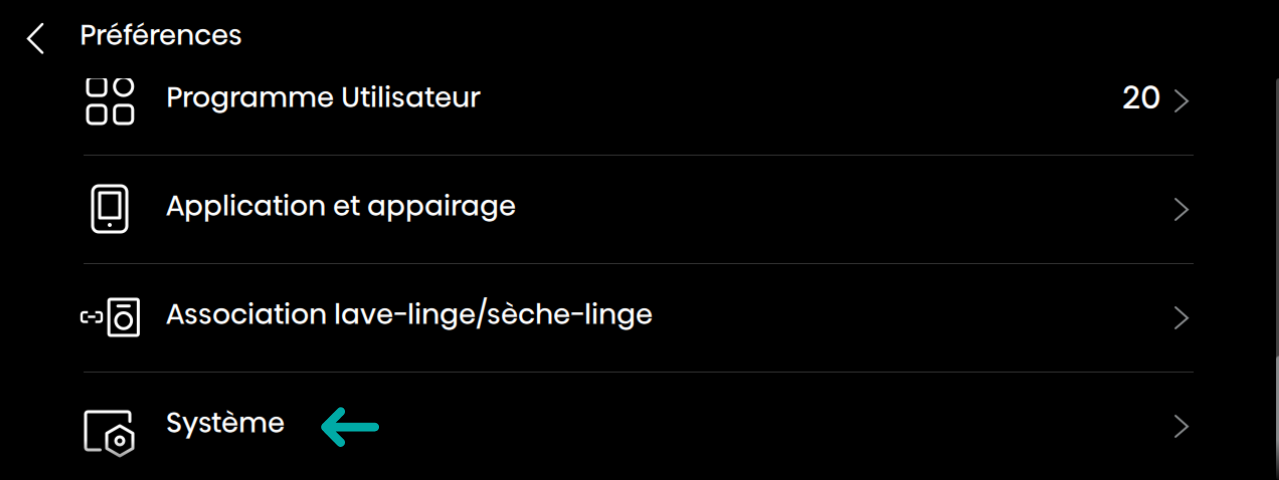Select the Système text label
1279x480 pixels.
tap(225, 424)
